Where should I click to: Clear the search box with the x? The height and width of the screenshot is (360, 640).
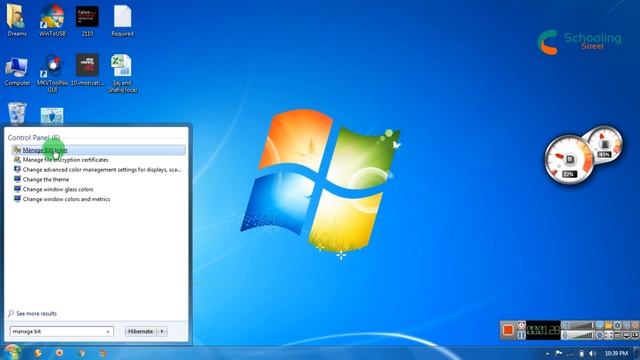108,331
